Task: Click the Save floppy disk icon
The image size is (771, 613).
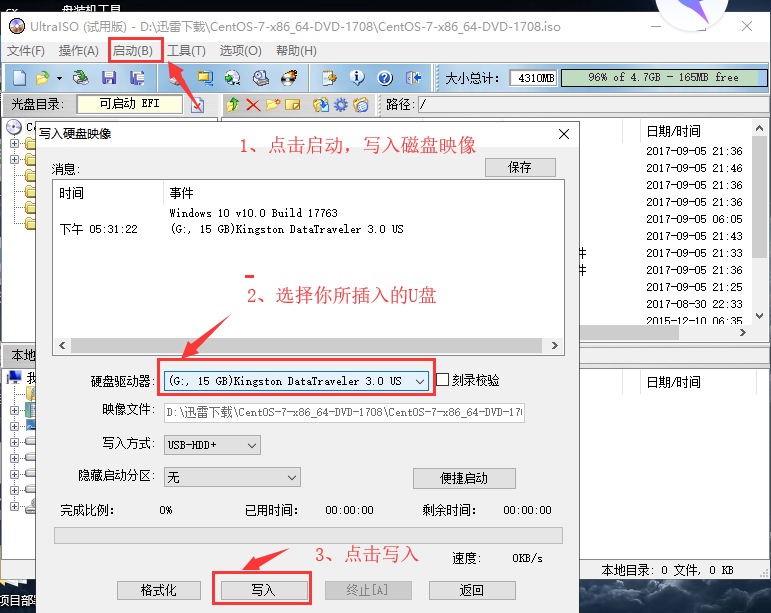Action: click(x=109, y=78)
